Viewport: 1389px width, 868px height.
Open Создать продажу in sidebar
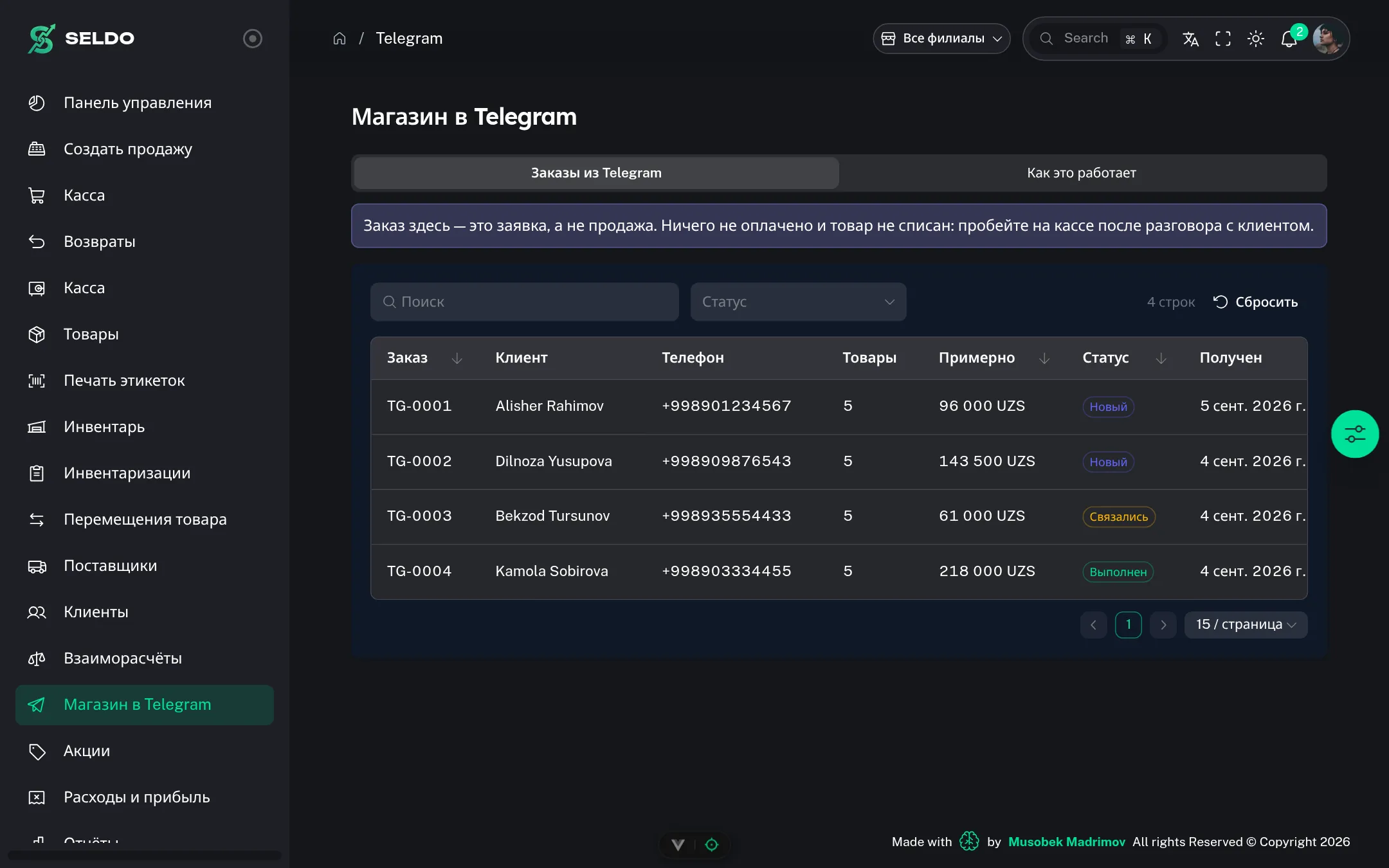tap(145, 149)
